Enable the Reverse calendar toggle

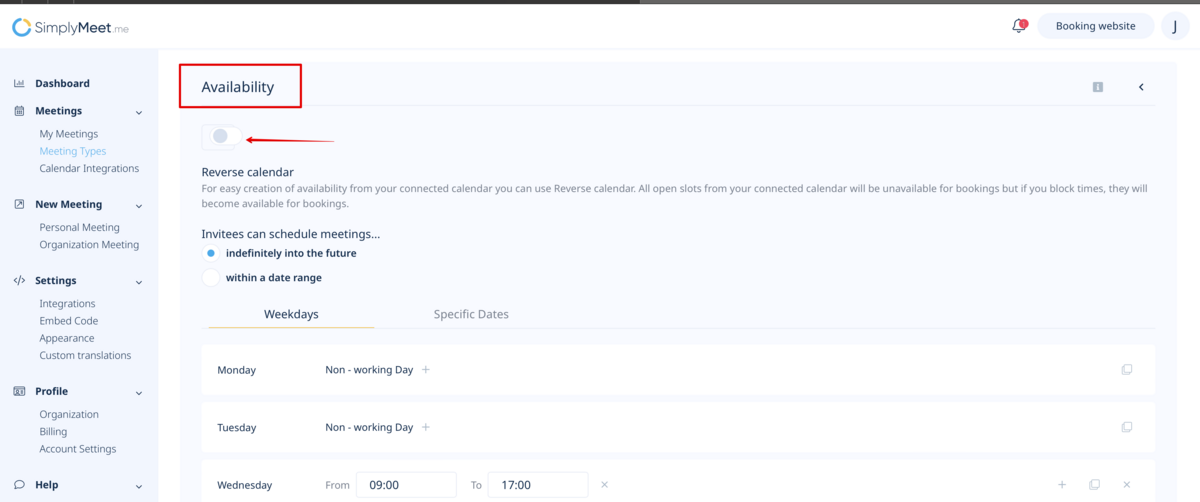point(221,137)
